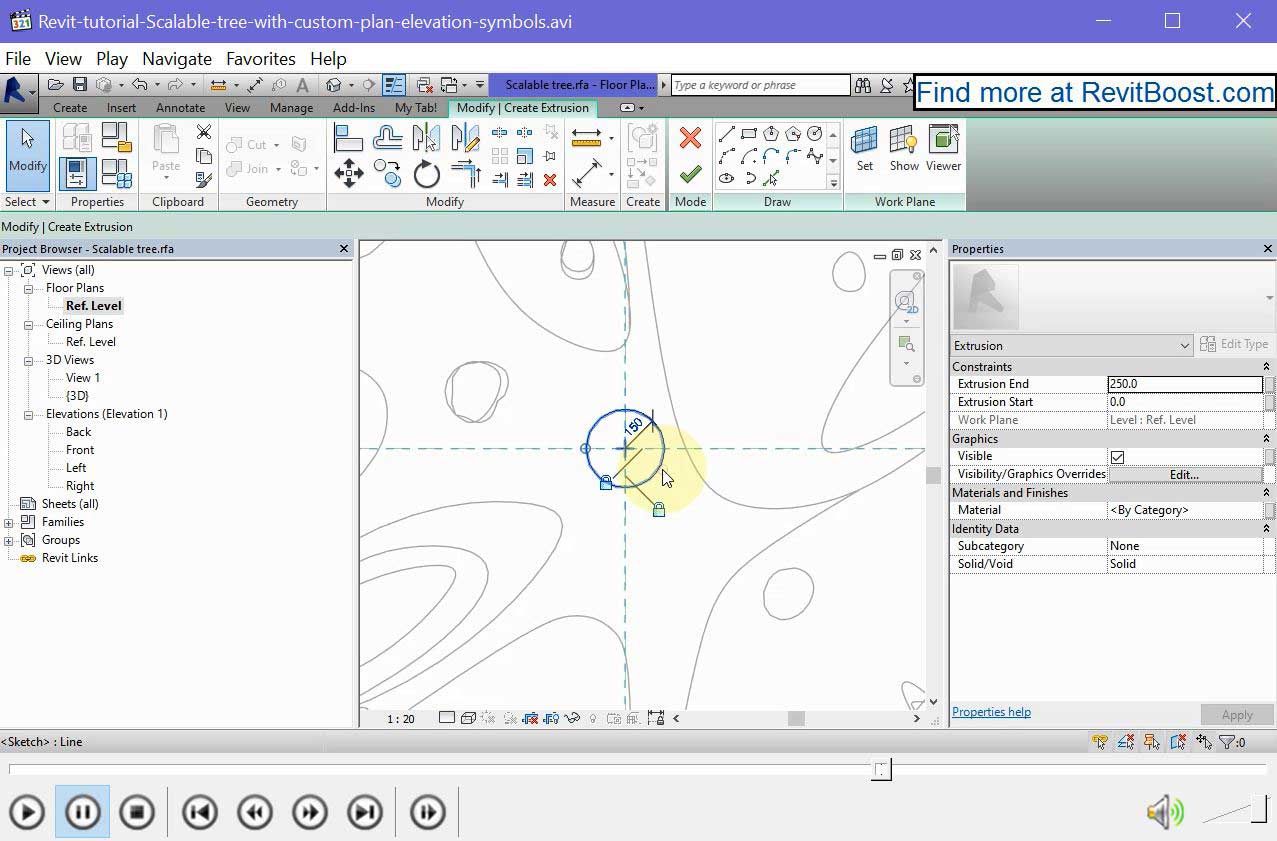Start playback with the Play button
Screen dimensions: 1277x841
pyautogui.click(x=27, y=812)
